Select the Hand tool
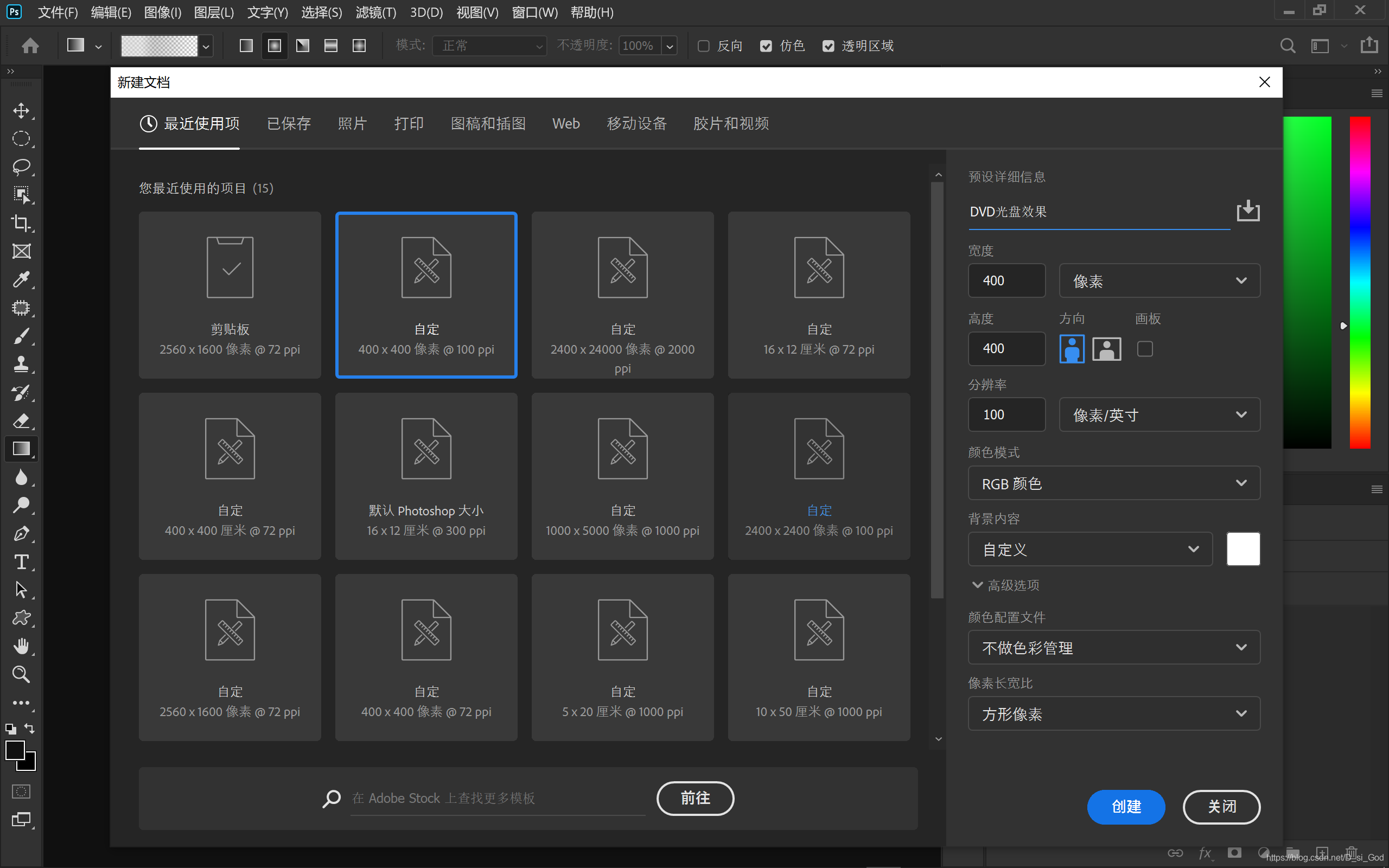The image size is (1389, 868). coord(21,646)
